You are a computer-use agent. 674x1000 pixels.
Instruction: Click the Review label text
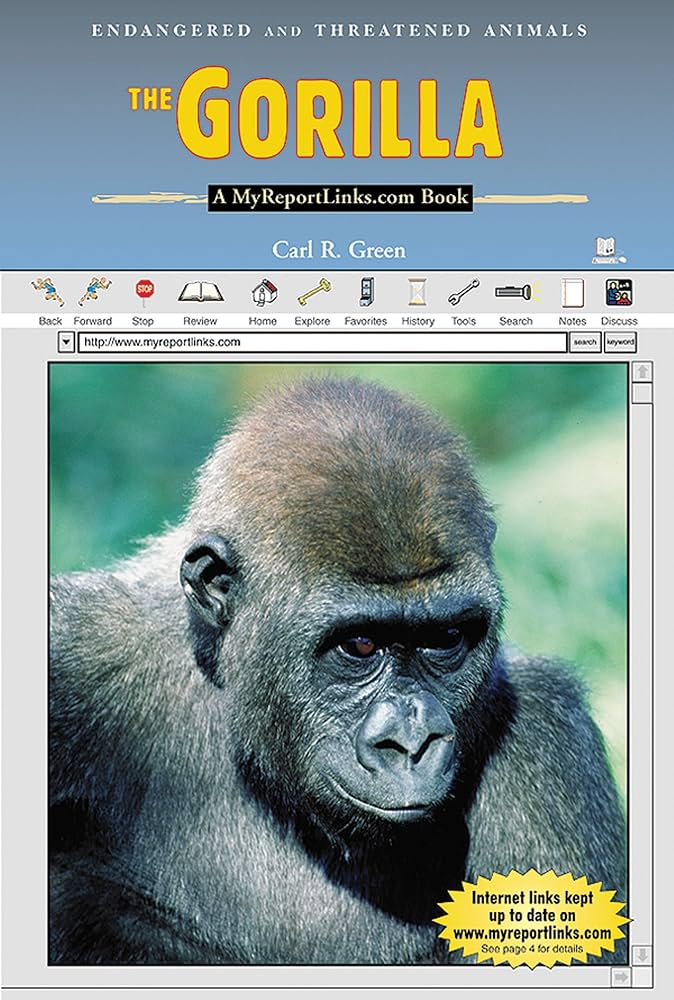pos(200,321)
